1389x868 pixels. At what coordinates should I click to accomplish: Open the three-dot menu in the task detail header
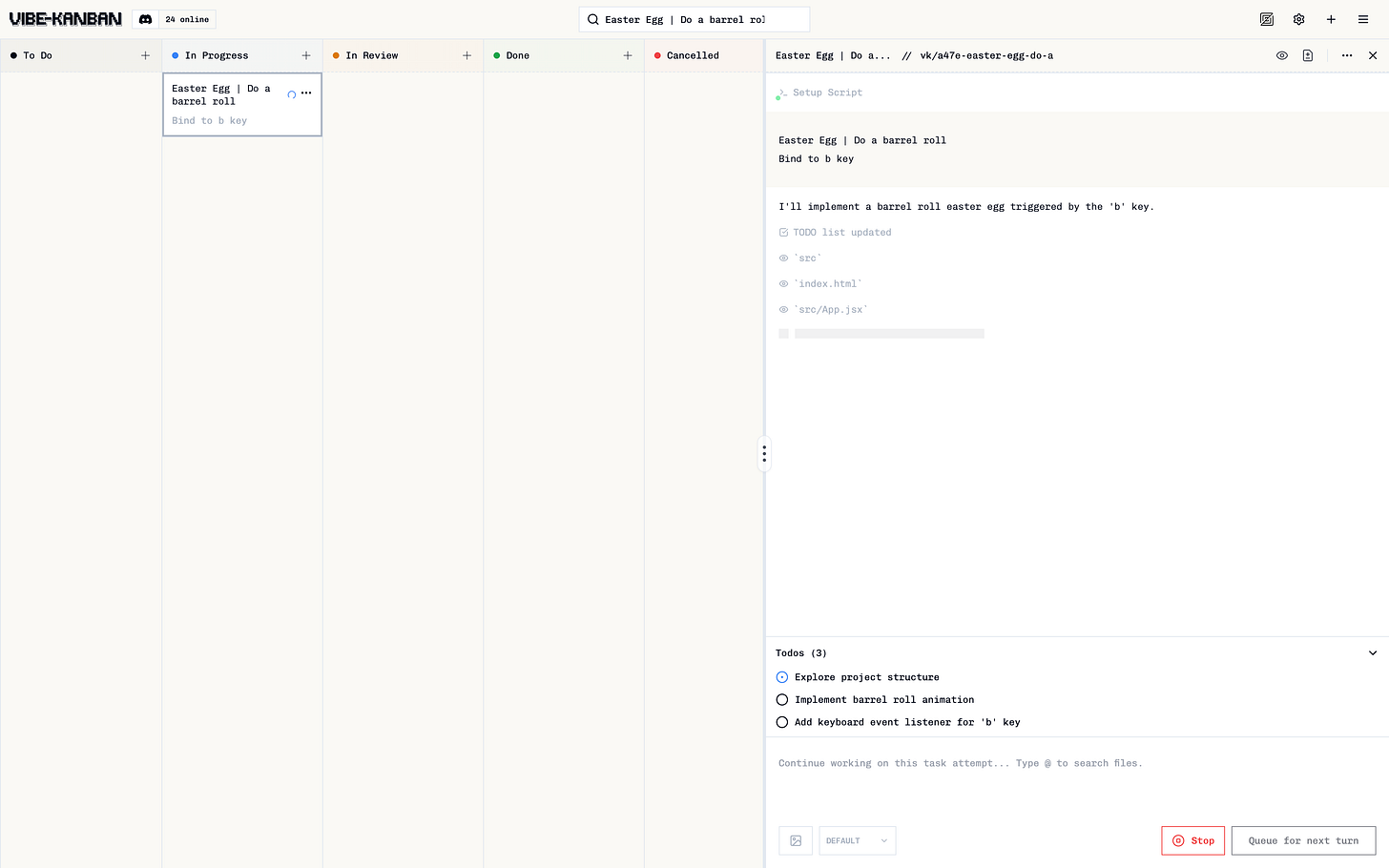1346,55
